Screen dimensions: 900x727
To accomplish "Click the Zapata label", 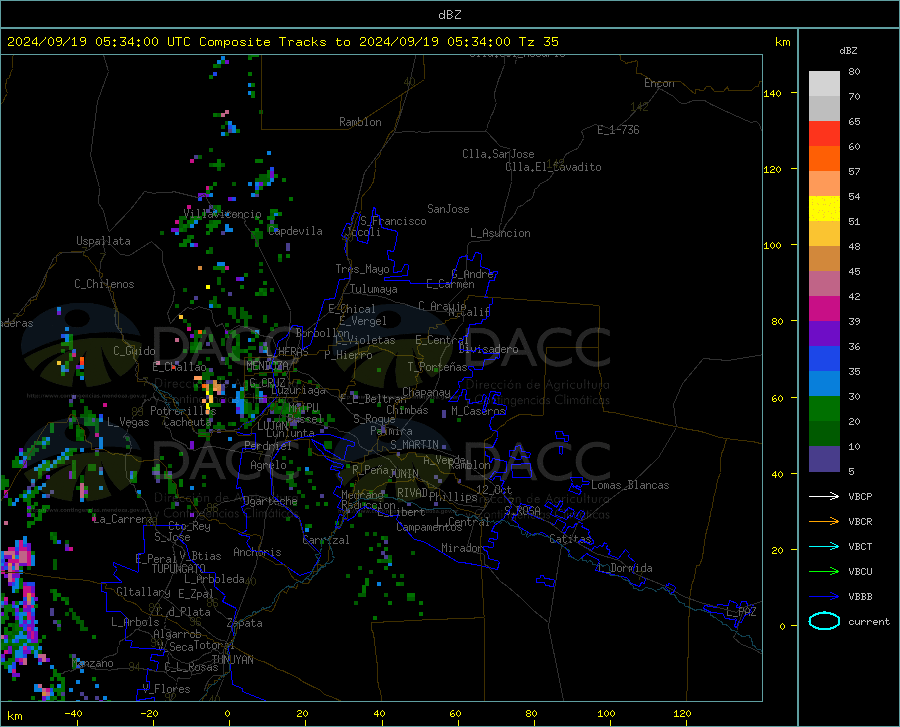I will tap(245, 623).
